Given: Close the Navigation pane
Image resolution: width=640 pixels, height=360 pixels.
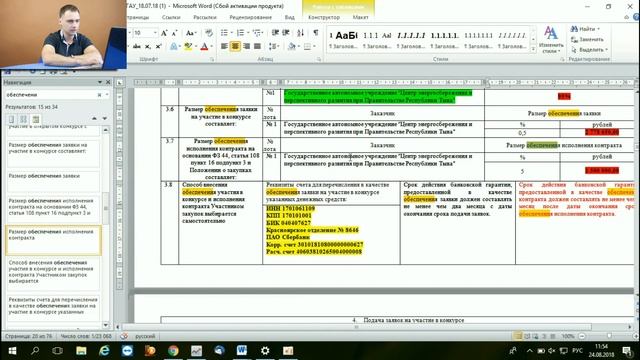Looking at the screenshot, I should point(108,82).
